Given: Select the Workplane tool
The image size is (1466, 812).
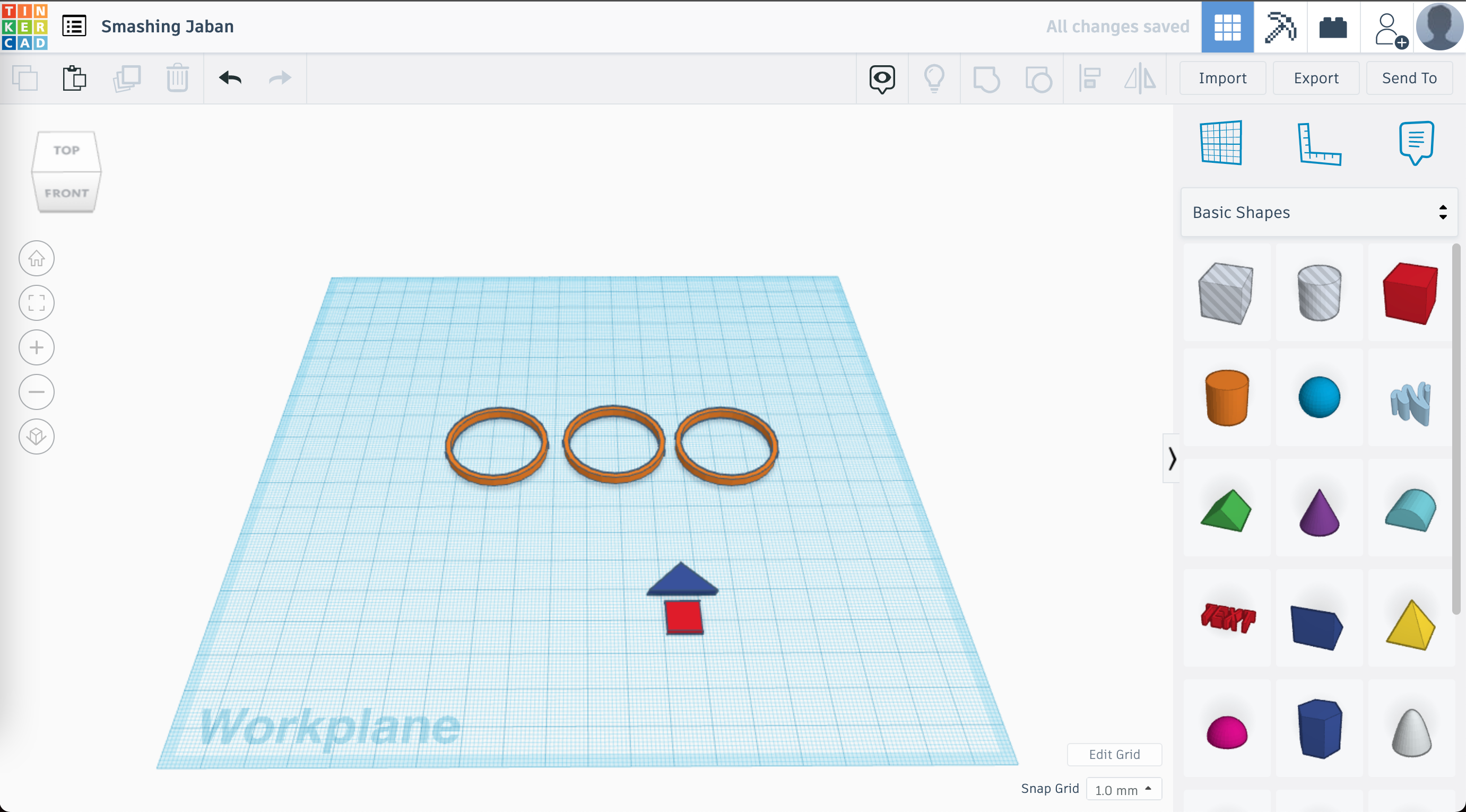Looking at the screenshot, I should tap(1221, 142).
